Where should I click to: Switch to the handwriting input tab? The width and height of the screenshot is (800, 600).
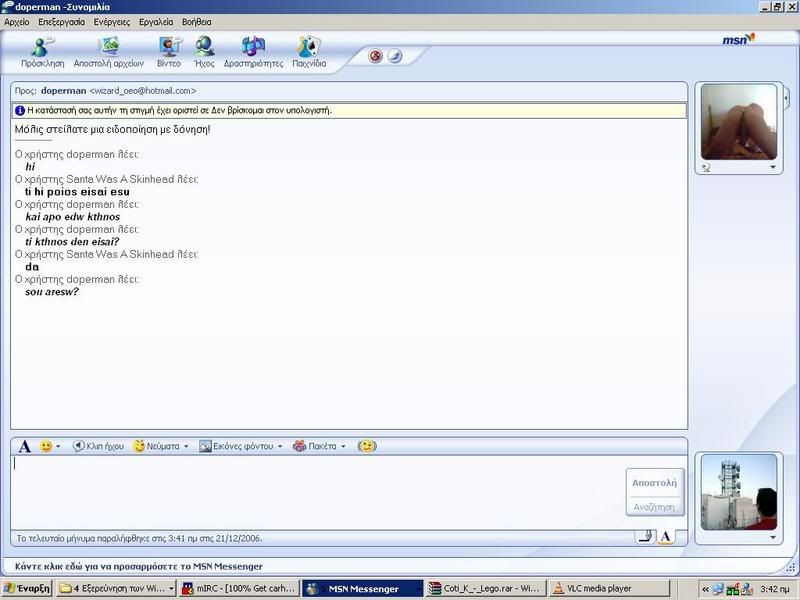coord(646,537)
